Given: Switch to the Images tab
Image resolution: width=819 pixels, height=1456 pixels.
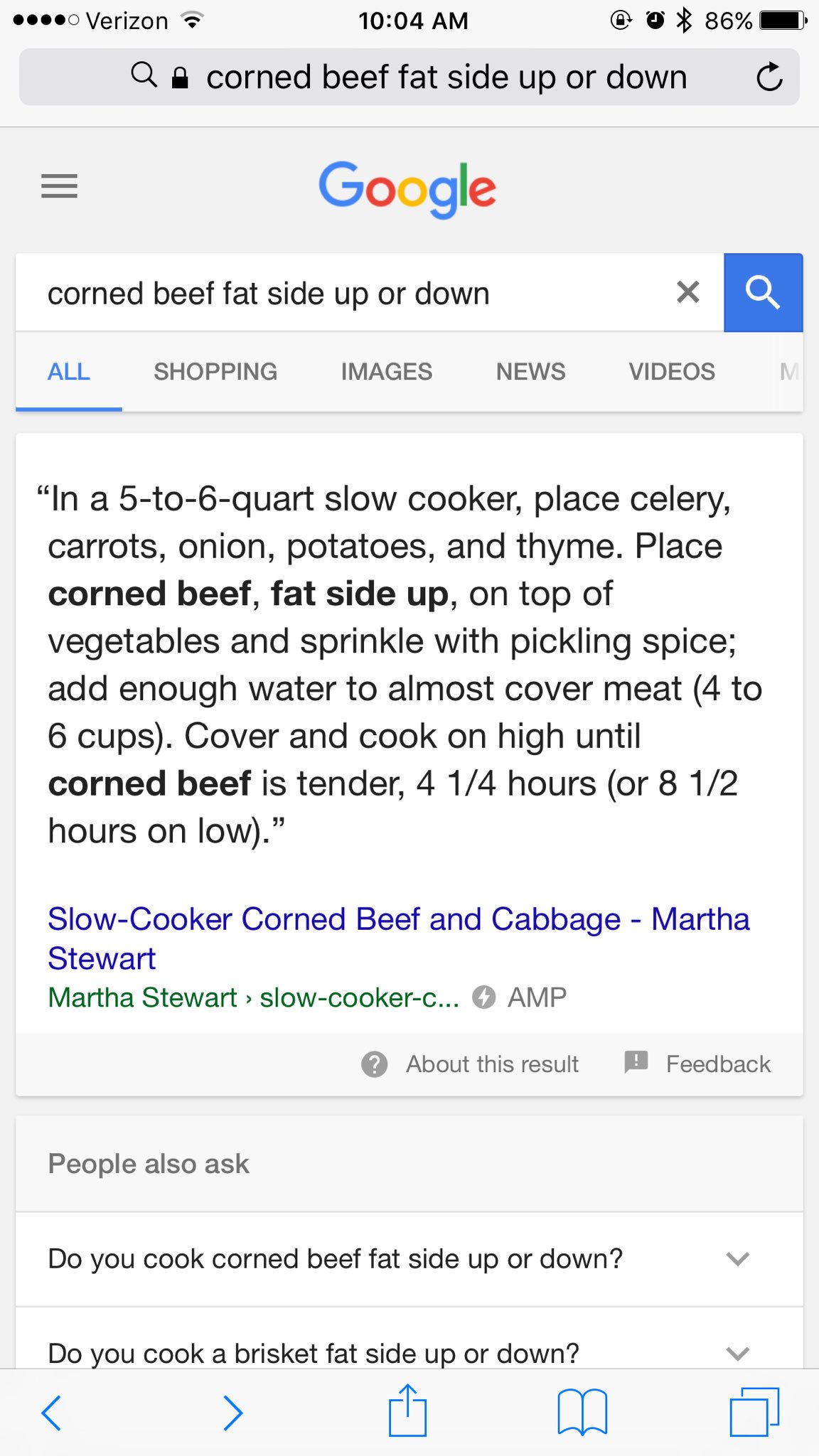Looking at the screenshot, I should tap(386, 372).
